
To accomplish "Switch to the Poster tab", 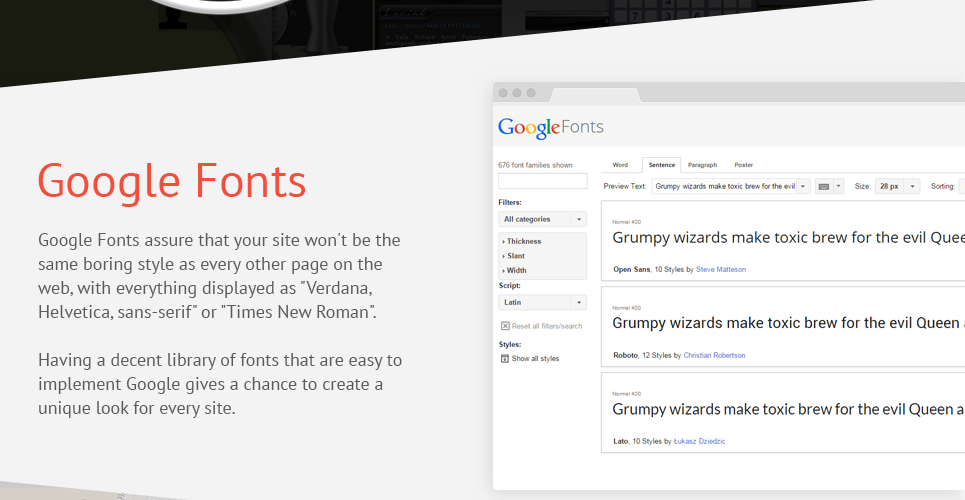I will [743, 165].
